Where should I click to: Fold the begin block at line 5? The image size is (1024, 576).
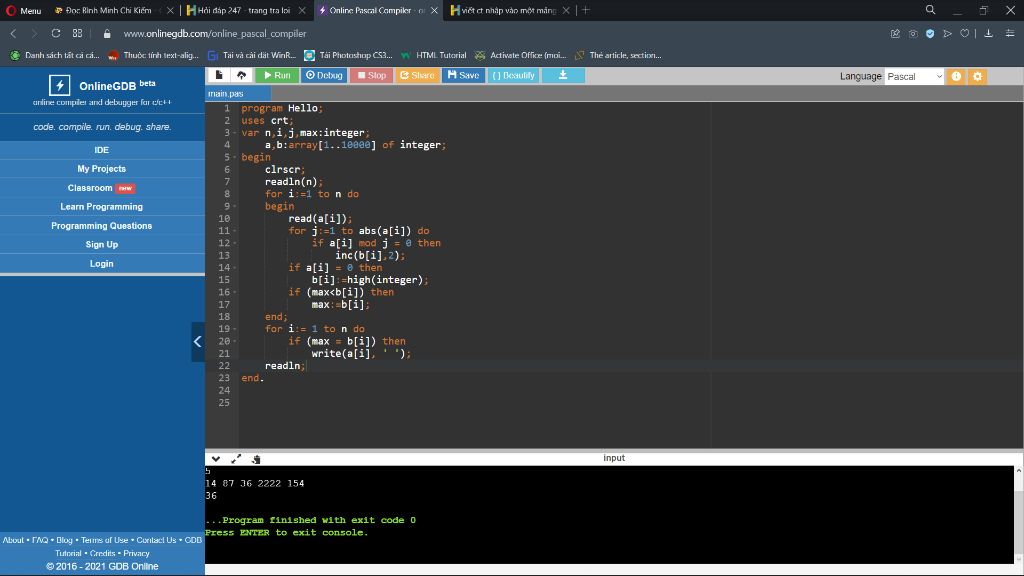(x=235, y=157)
